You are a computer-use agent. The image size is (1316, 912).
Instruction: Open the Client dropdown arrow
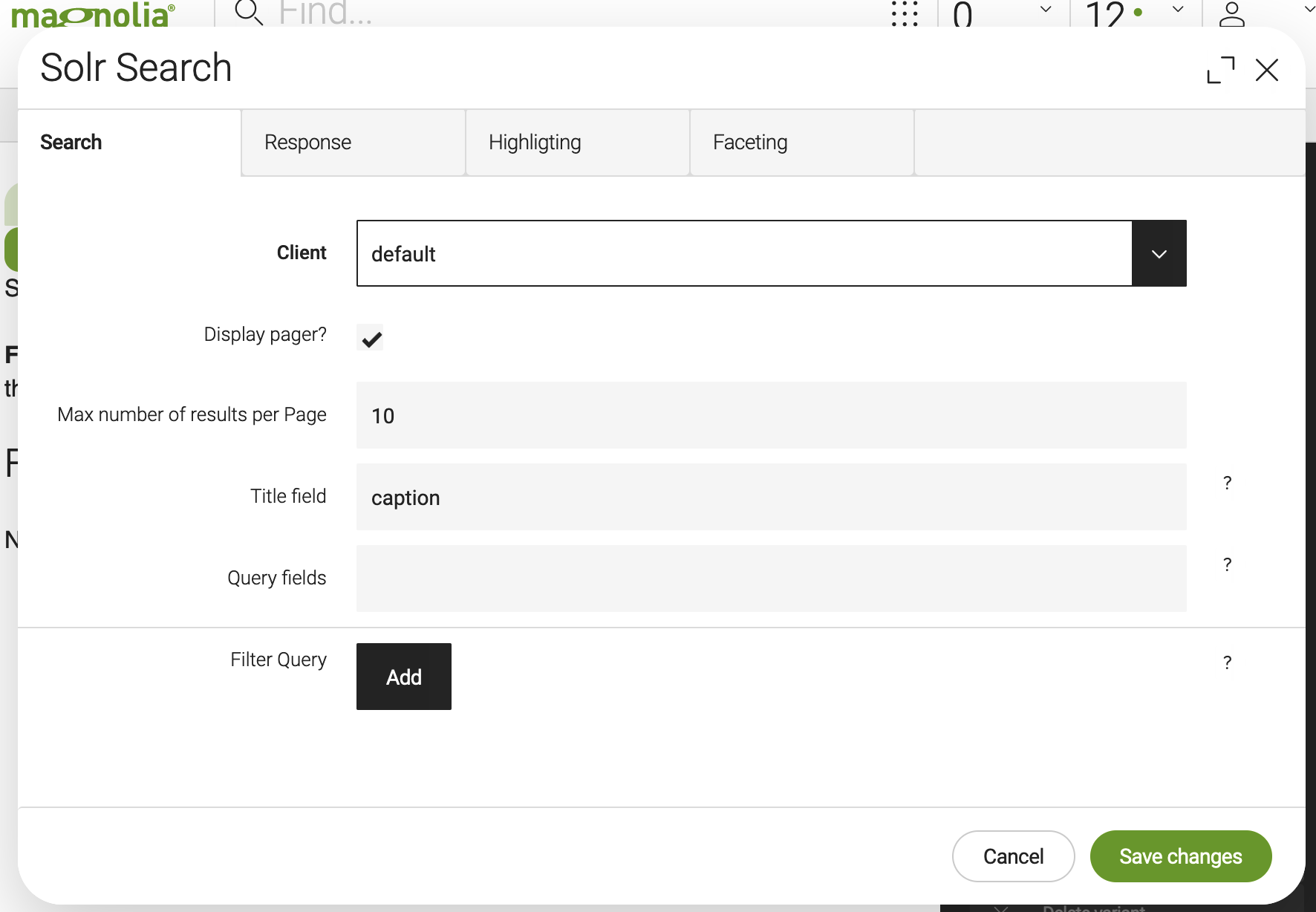(x=1159, y=254)
